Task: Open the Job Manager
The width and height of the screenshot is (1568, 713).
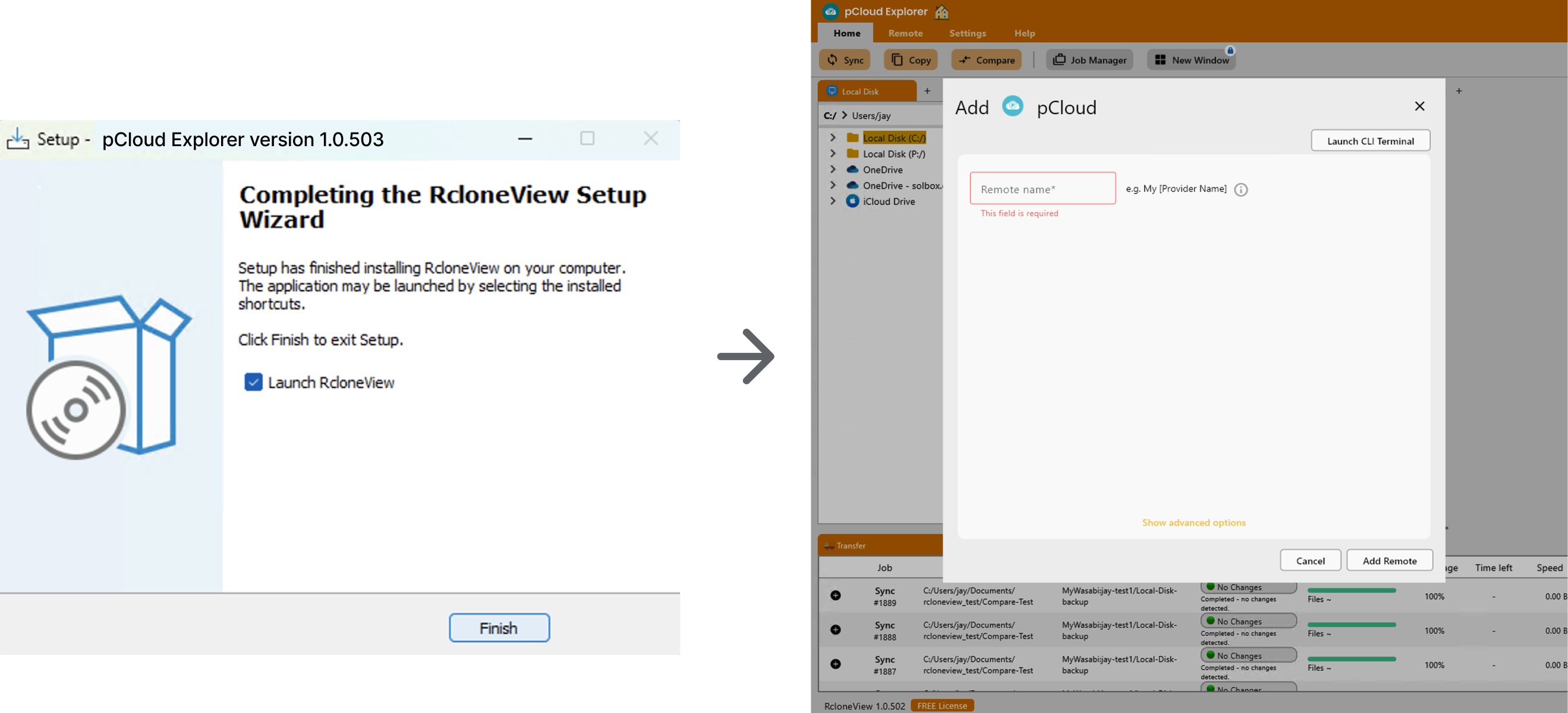Action: pos(1060,59)
